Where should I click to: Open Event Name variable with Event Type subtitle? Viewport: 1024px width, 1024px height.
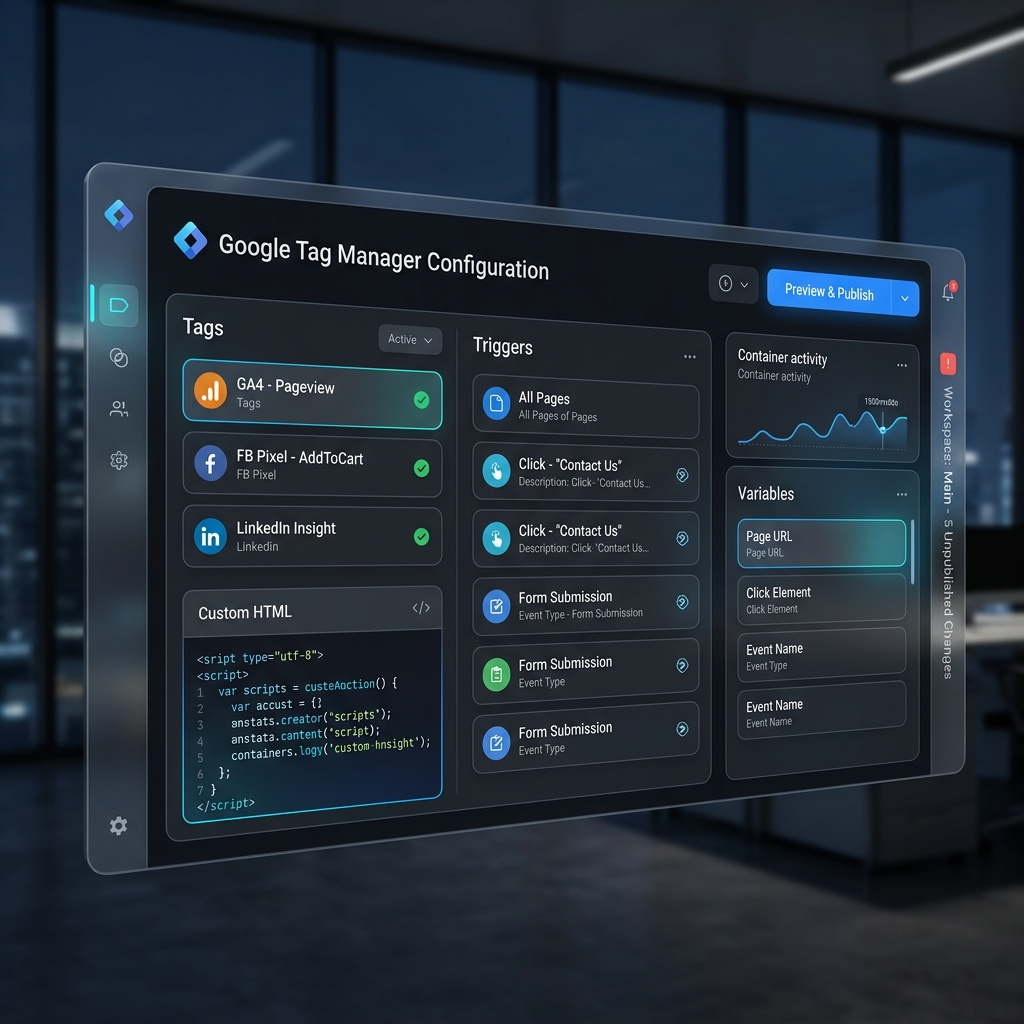(822, 654)
